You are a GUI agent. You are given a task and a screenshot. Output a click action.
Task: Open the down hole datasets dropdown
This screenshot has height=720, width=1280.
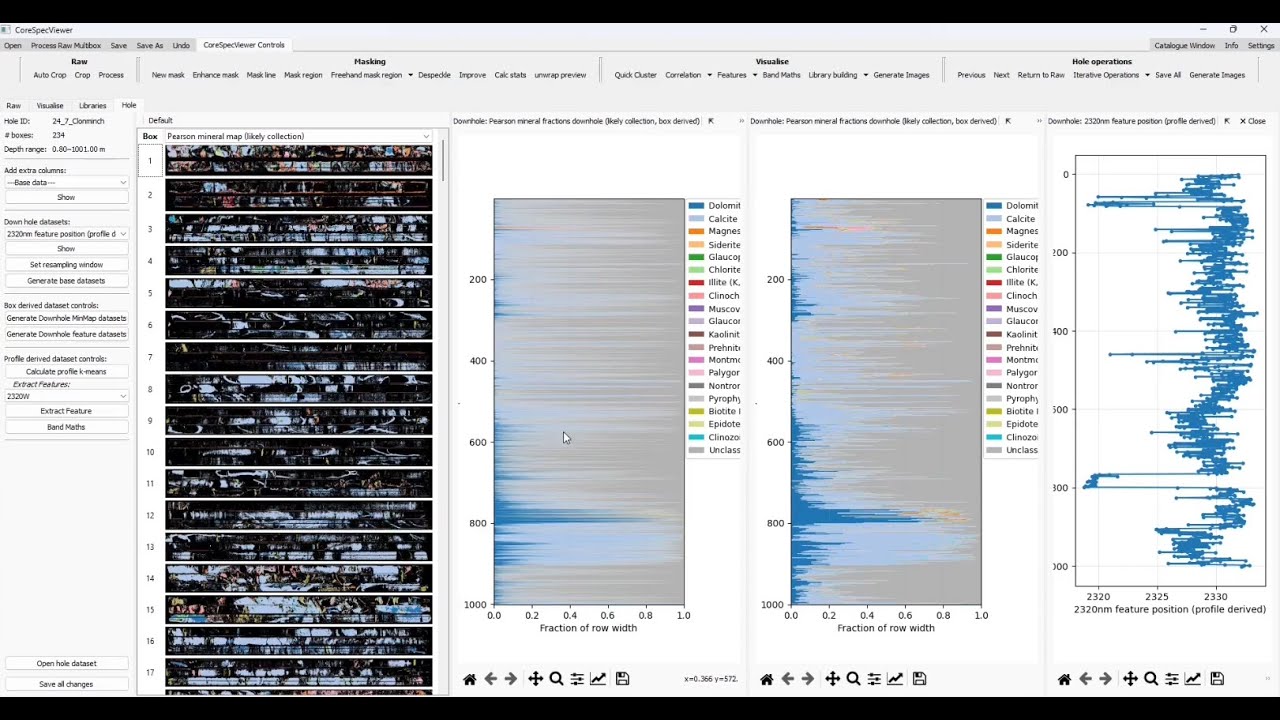pyautogui.click(x=66, y=234)
